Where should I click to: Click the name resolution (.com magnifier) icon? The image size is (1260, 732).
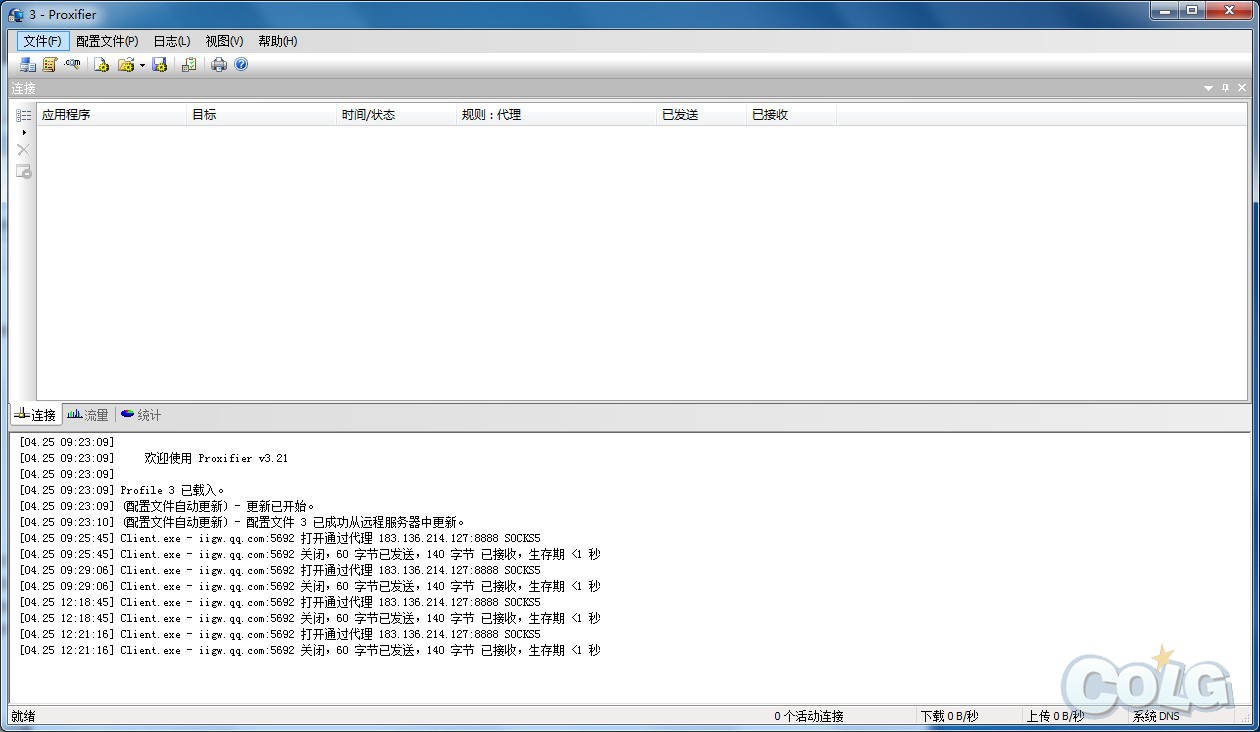pos(72,64)
